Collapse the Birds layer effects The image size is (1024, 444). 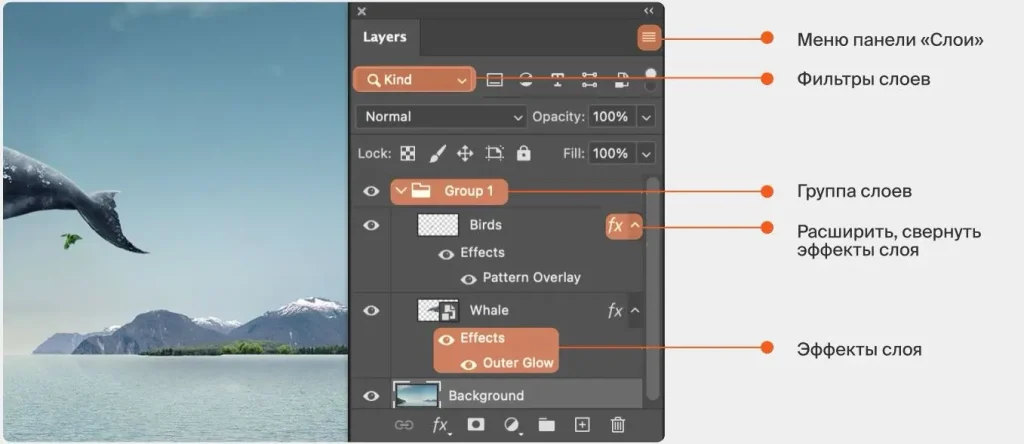click(634, 226)
